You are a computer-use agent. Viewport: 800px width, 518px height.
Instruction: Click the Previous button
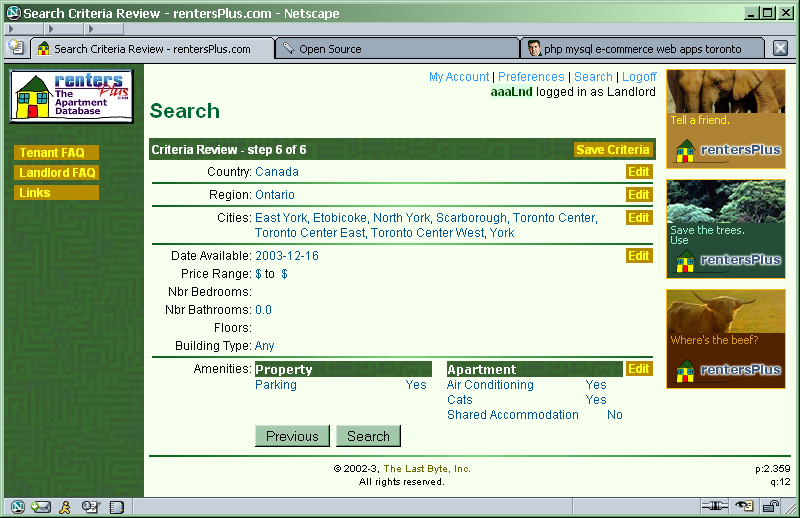point(292,436)
